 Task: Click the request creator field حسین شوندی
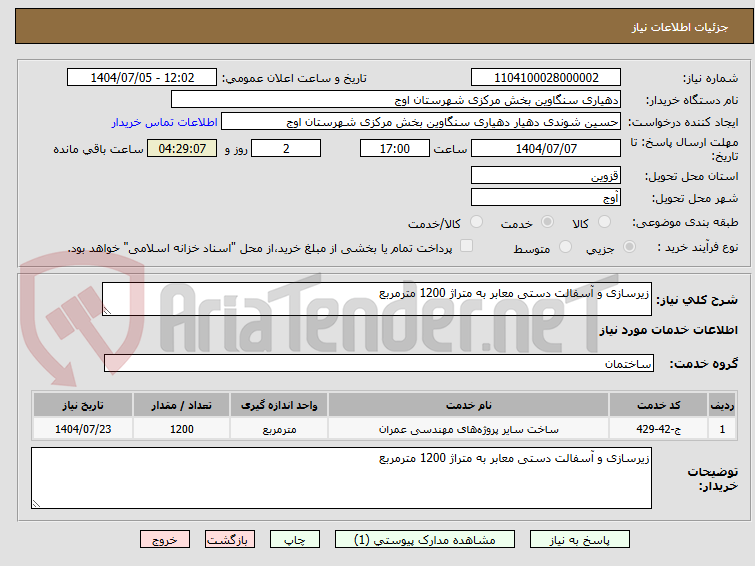(x=421, y=122)
